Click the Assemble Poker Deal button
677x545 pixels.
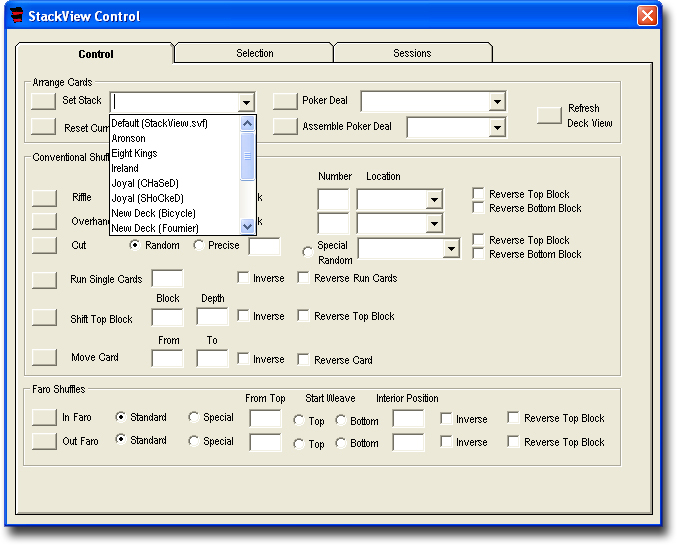tap(285, 127)
